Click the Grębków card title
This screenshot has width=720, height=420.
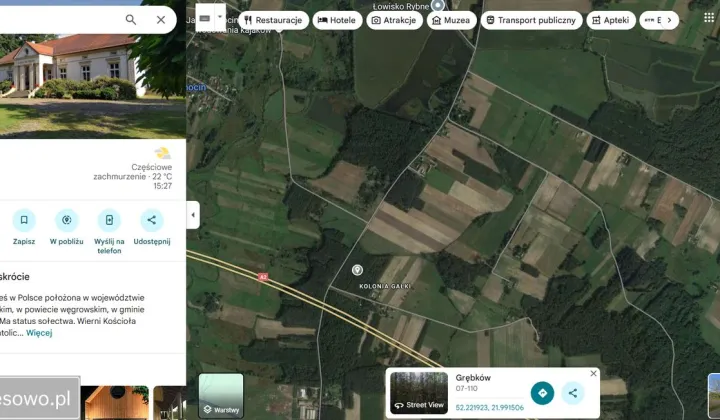point(473,378)
